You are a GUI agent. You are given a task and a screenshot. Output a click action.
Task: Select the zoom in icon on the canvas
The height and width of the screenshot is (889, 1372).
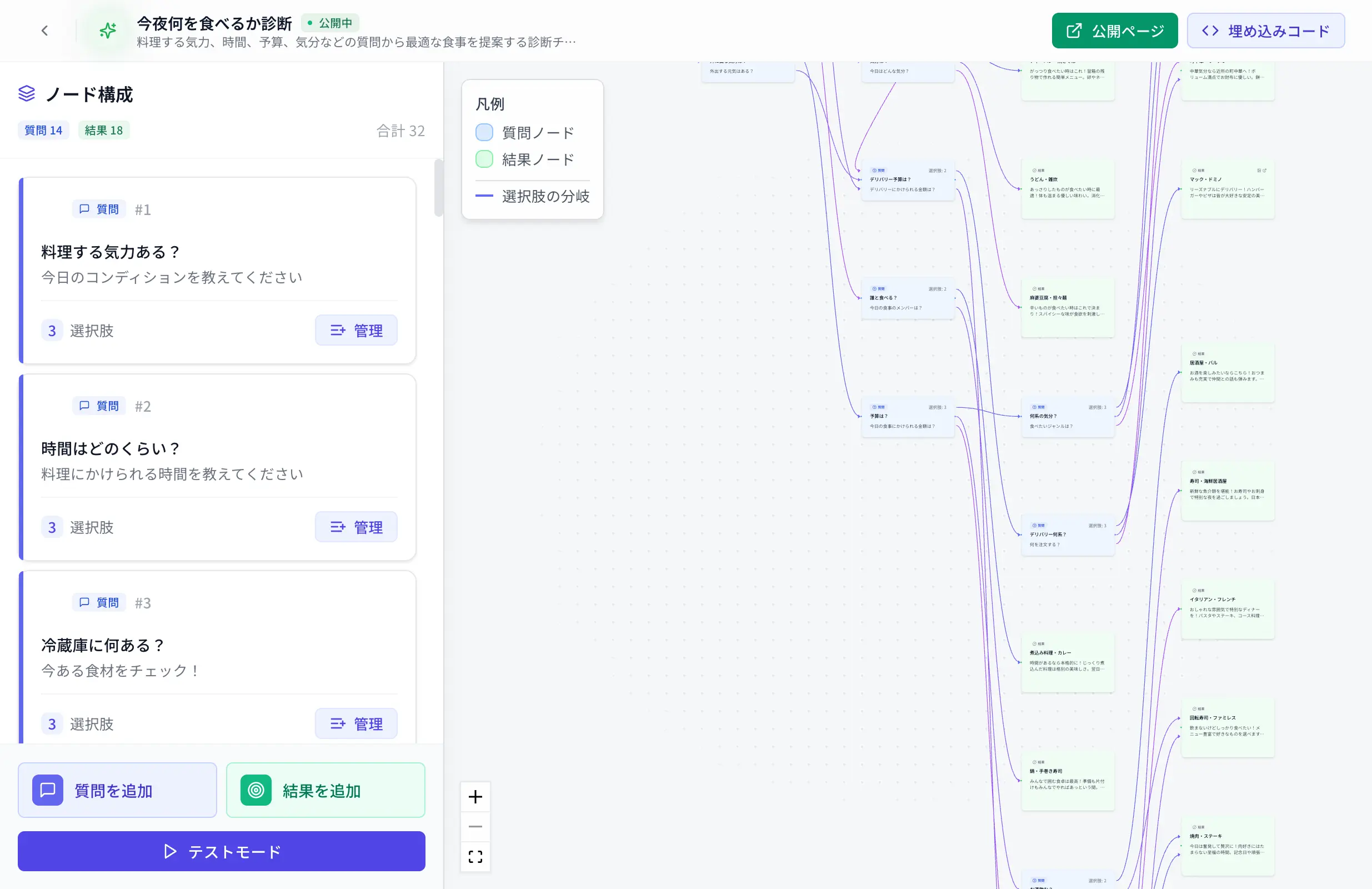[475, 797]
